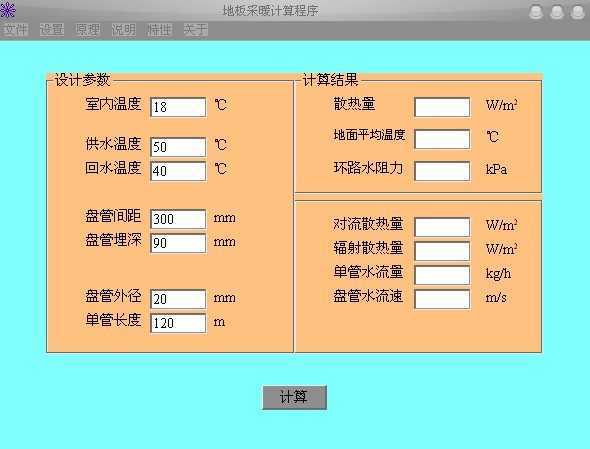This screenshot has width=590, height=449.
Task: Click the 单管长度 label
Action: [113, 320]
